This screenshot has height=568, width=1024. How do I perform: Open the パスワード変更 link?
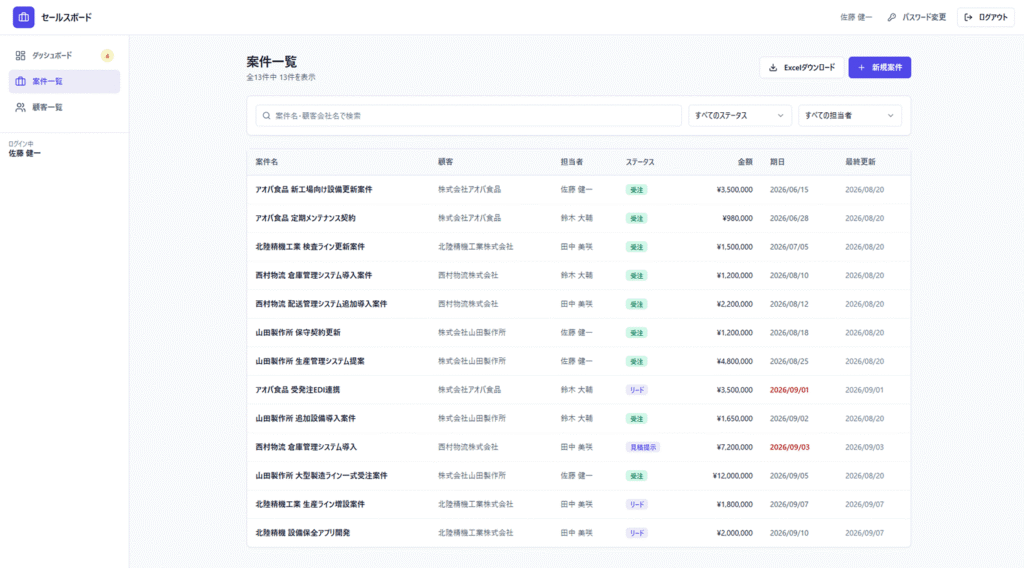(916, 17)
